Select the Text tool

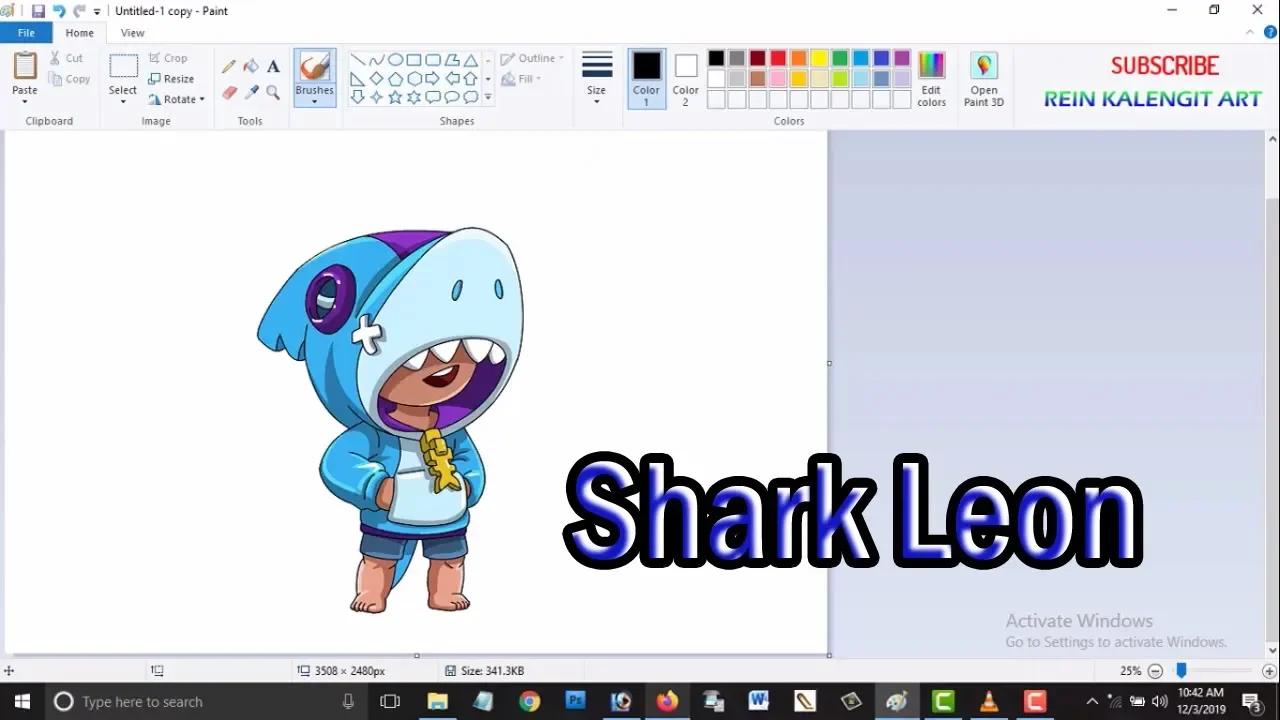pos(273,67)
